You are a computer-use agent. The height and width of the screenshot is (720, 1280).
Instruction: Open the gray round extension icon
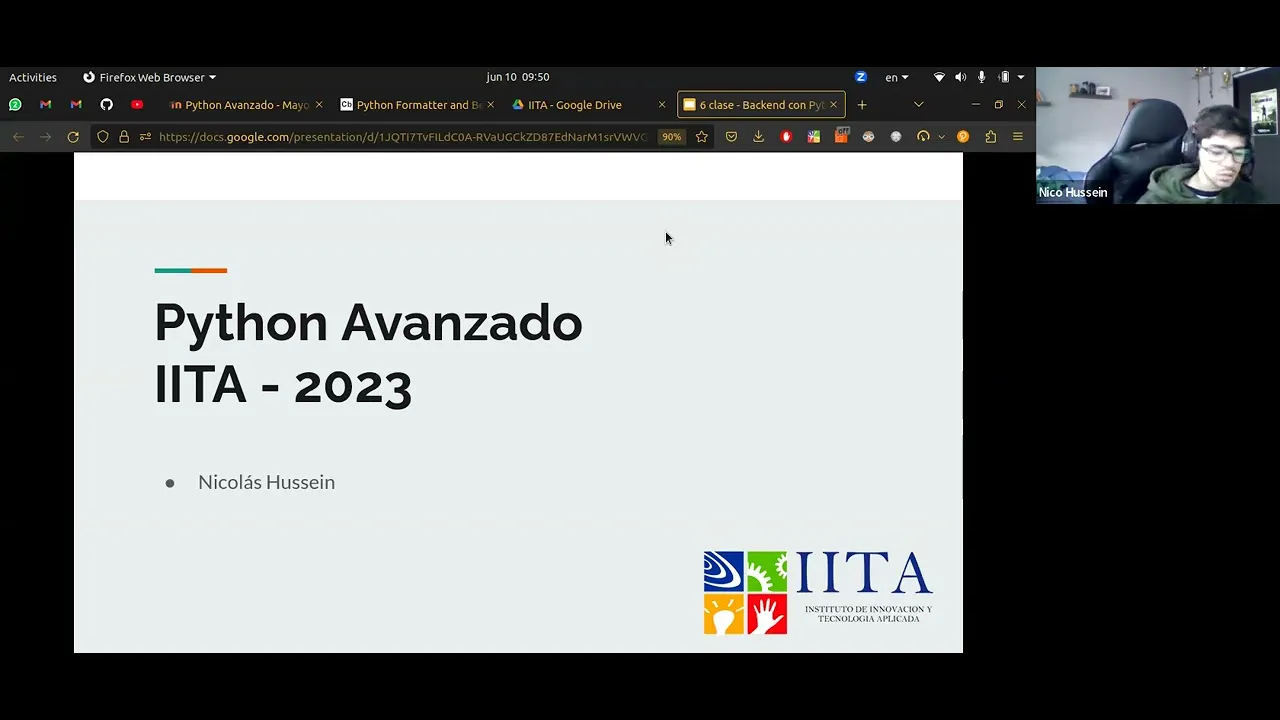coord(896,137)
